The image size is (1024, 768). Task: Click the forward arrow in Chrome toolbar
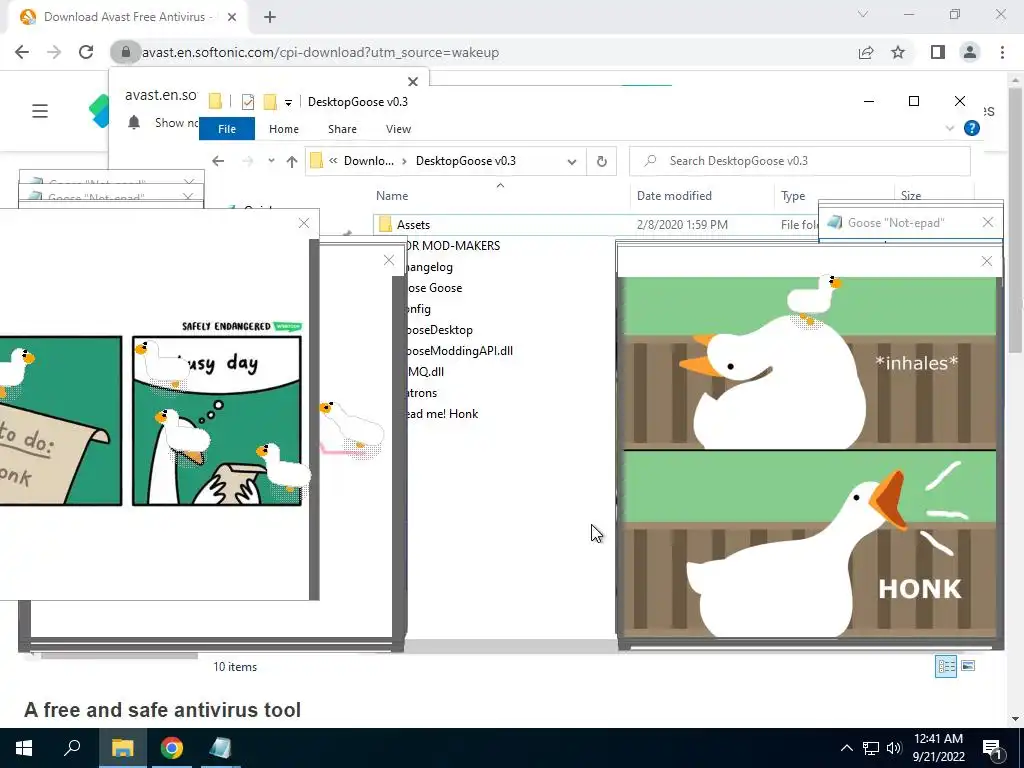coord(54,52)
